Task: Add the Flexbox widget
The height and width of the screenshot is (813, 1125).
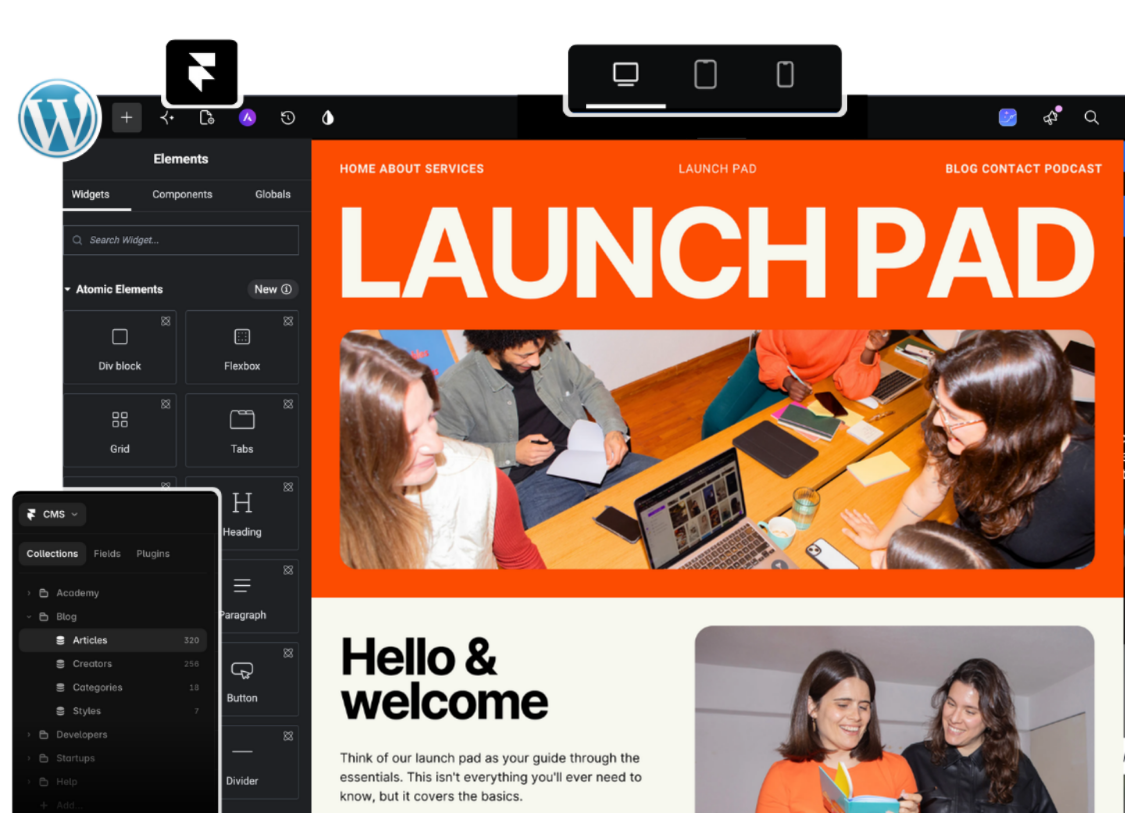Action: (242, 347)
